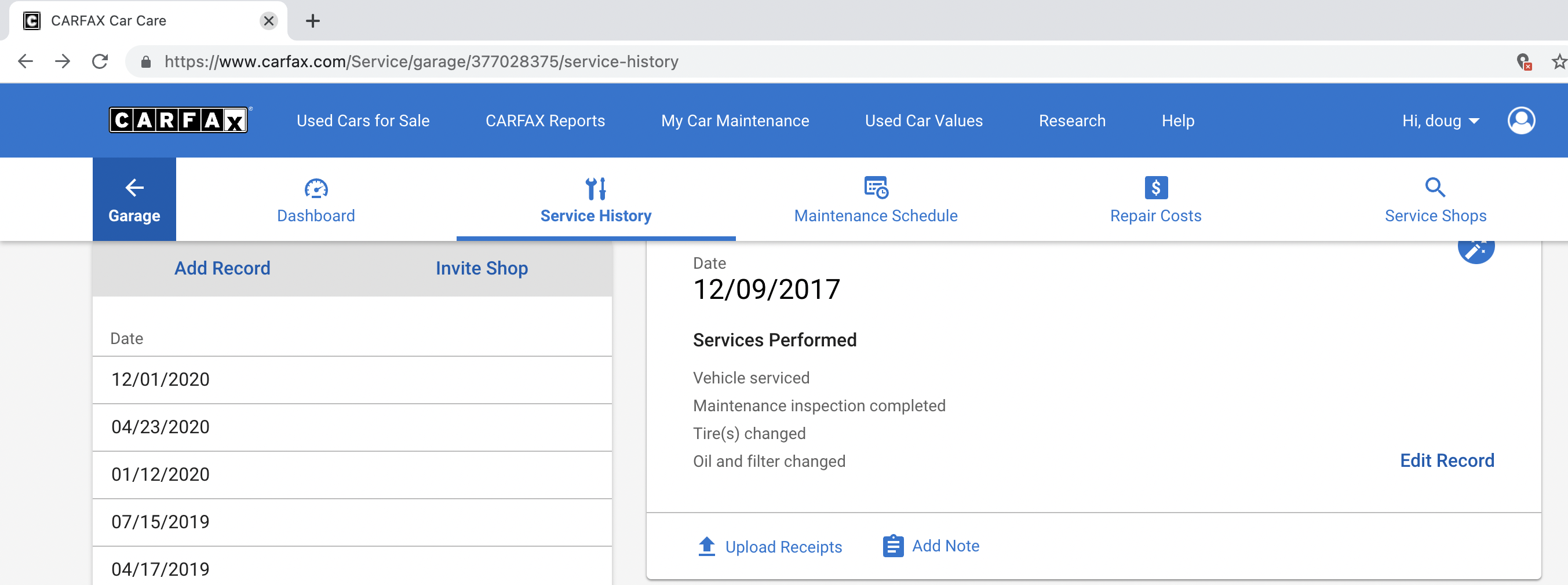Click 'Vehicle serviced' entry
Screen dimensions: 1568x585
tap(750, 378)
